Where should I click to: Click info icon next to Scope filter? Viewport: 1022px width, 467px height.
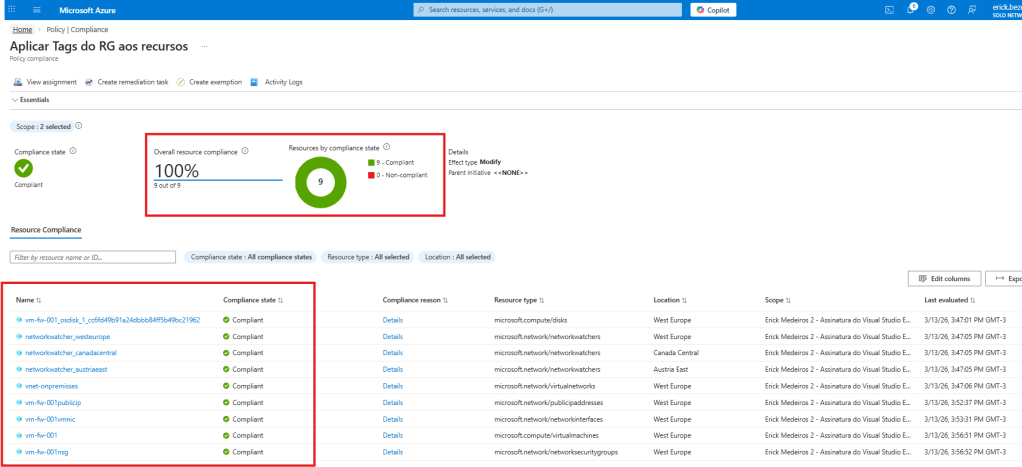pyautogui.click(x=79, y=126)
